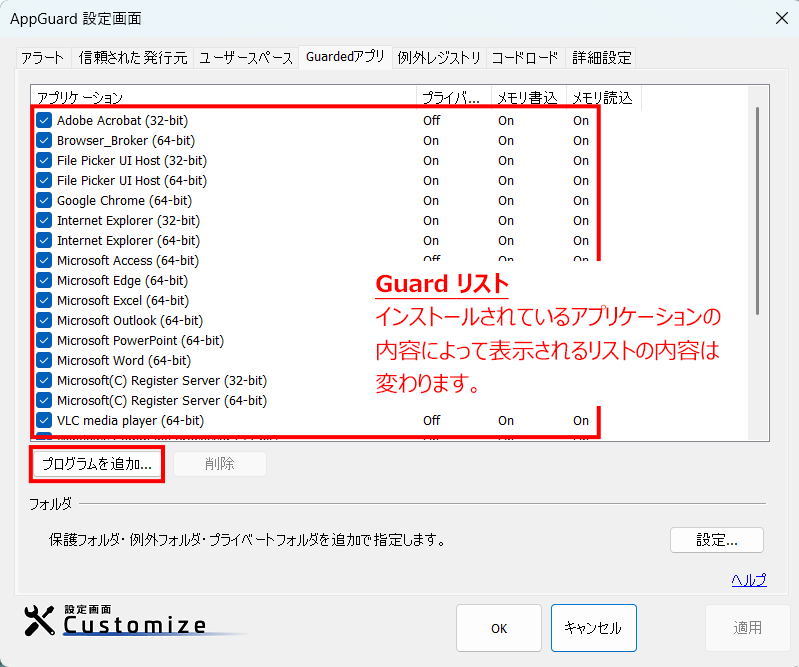Close the AppGuard settings window

click(781, 17)
